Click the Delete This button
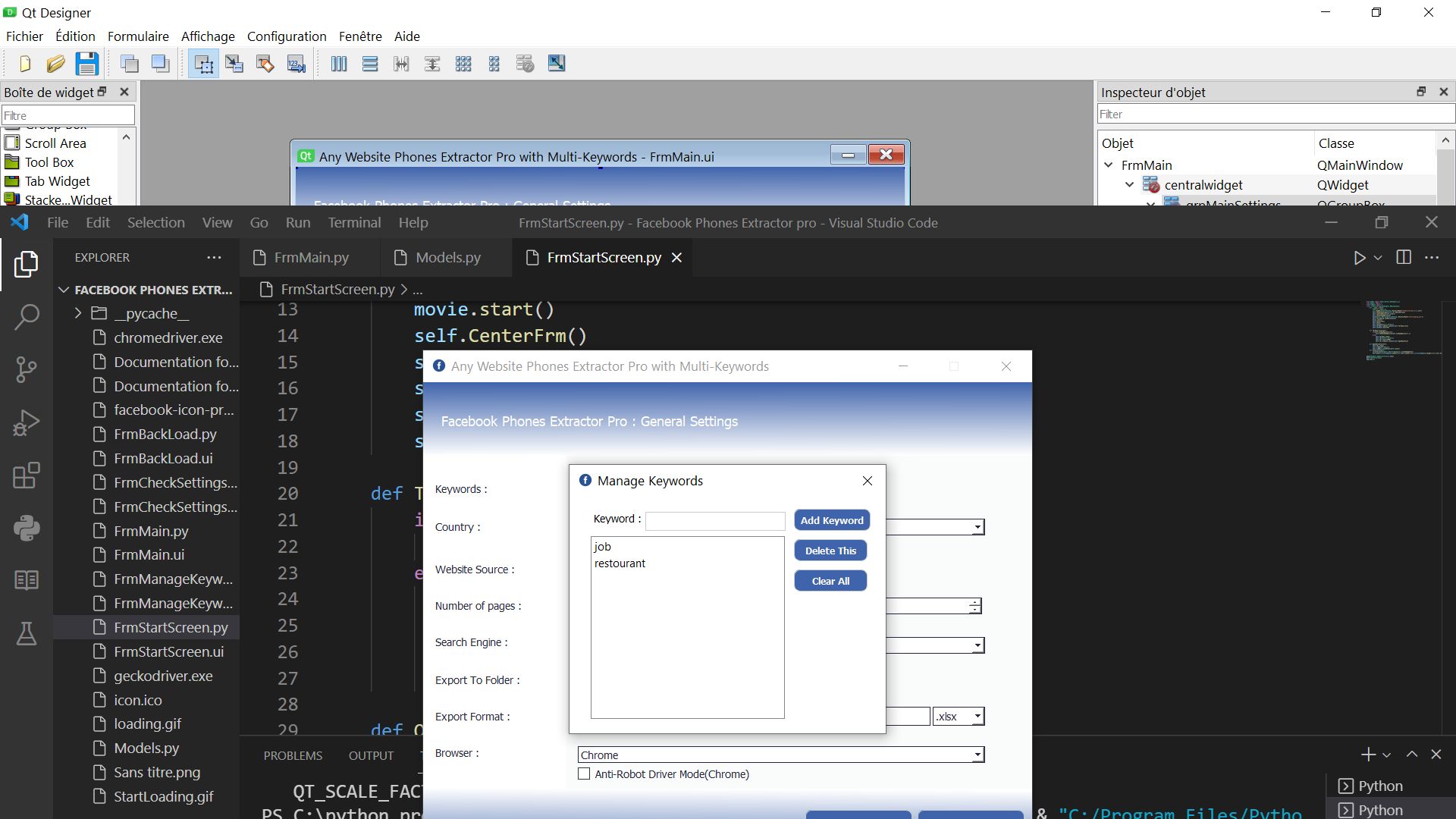Image resolution: width=1456 pixels, height=819 pixels. [x=830, y=551]
